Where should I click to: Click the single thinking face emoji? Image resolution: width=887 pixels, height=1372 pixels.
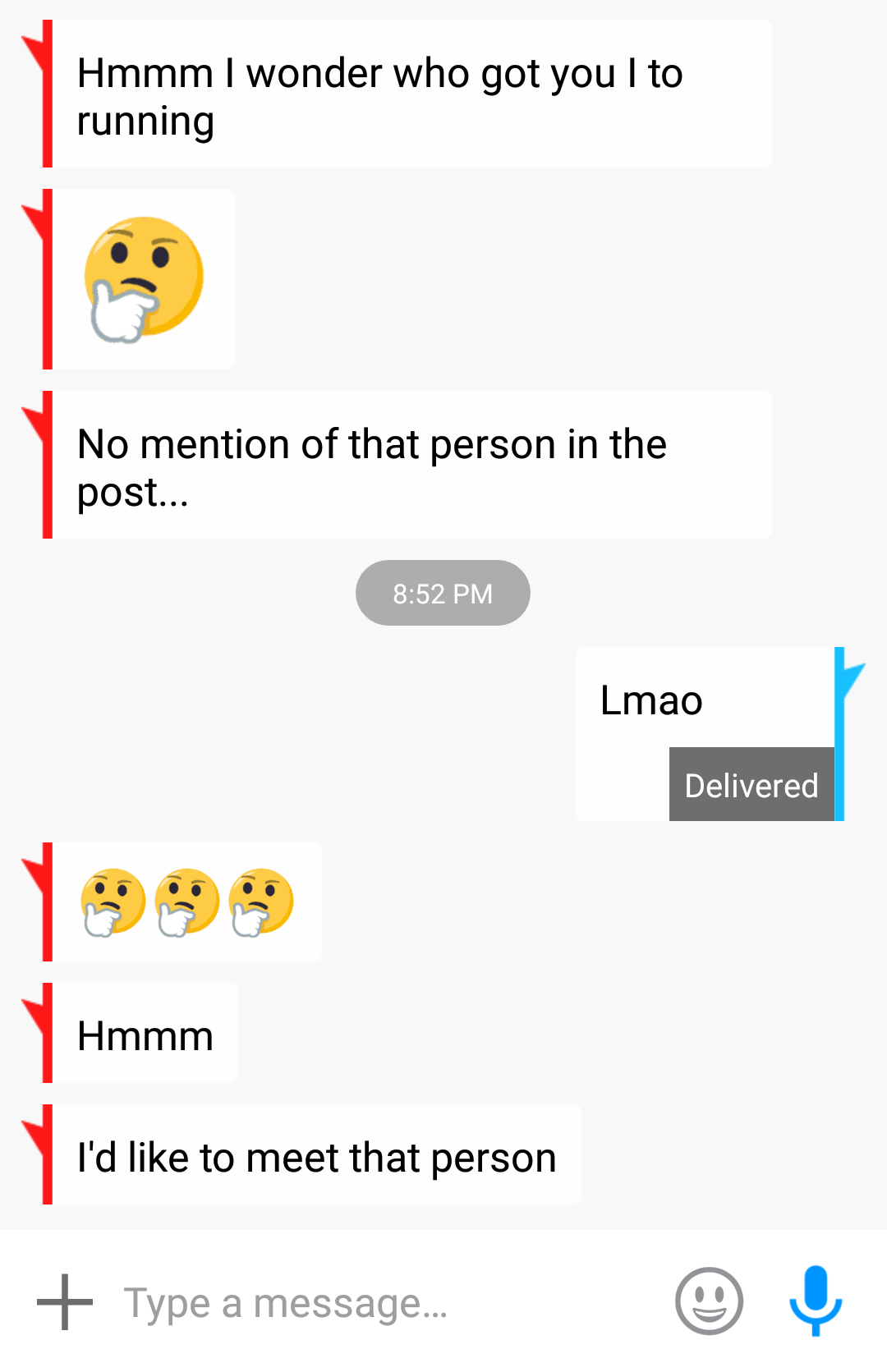point(144,279)
